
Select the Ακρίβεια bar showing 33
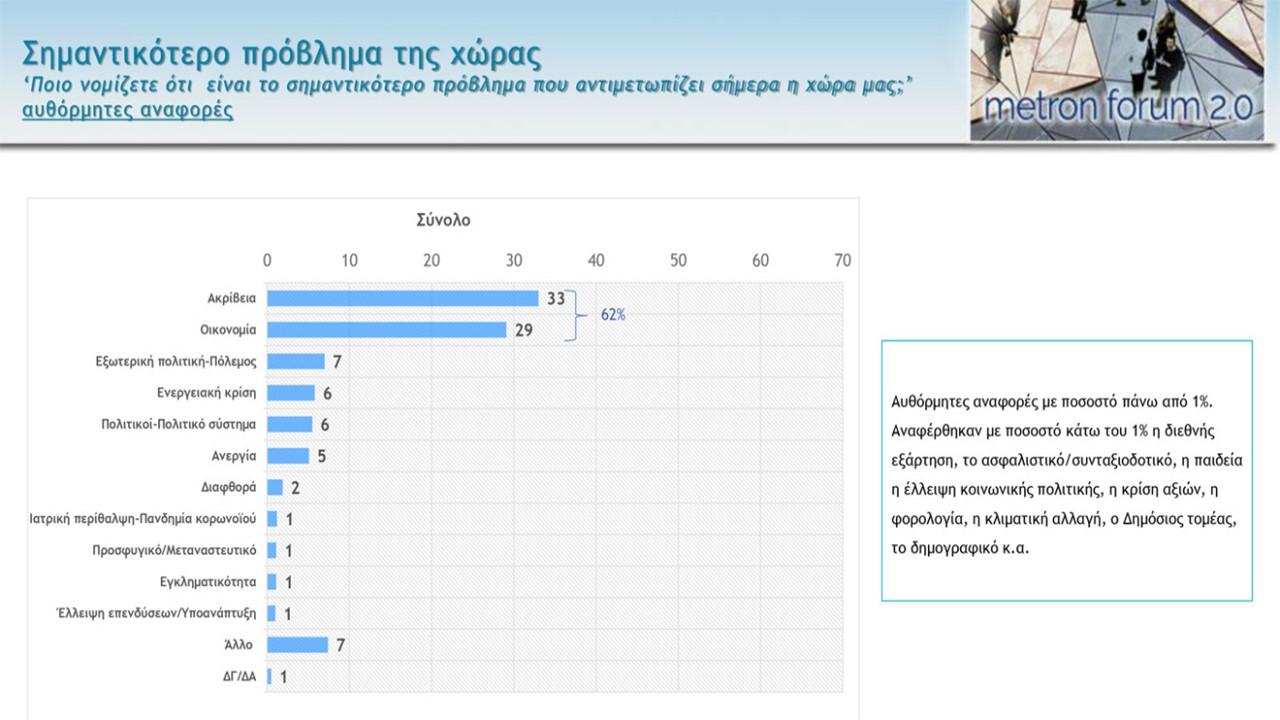click(x=402, y=298)
